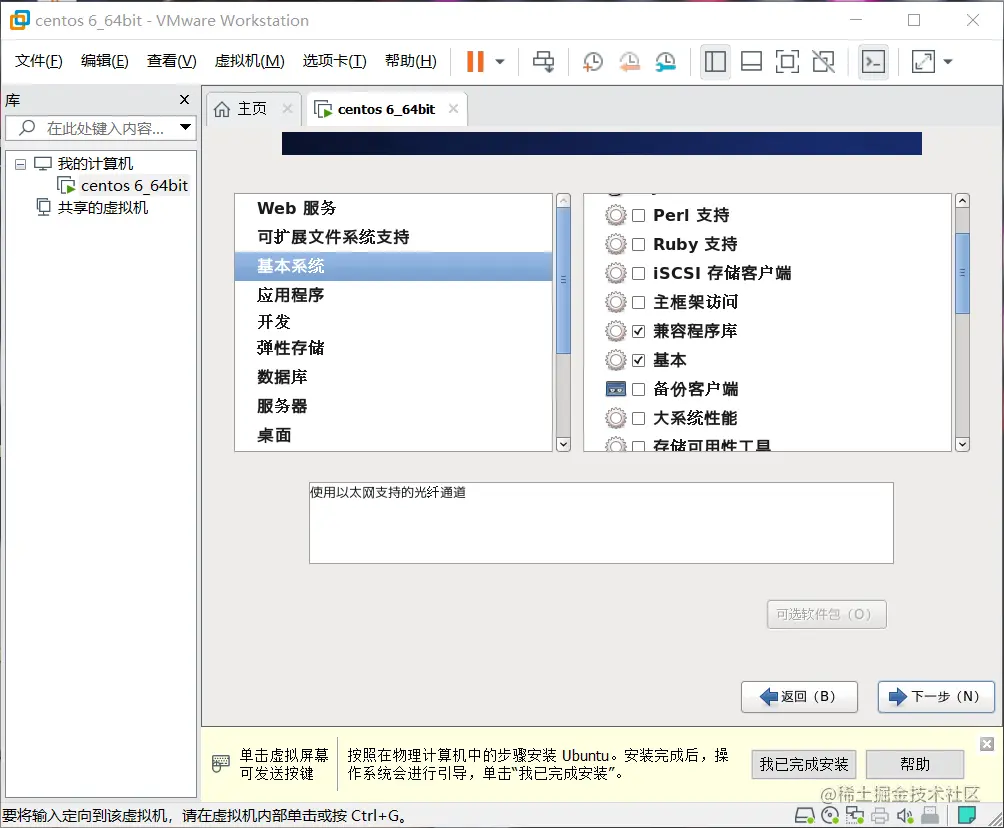The width and height of the screenshot is (1004, 828).
Task: Click the package list scrollbar thumb
Action: pos(962,273)
